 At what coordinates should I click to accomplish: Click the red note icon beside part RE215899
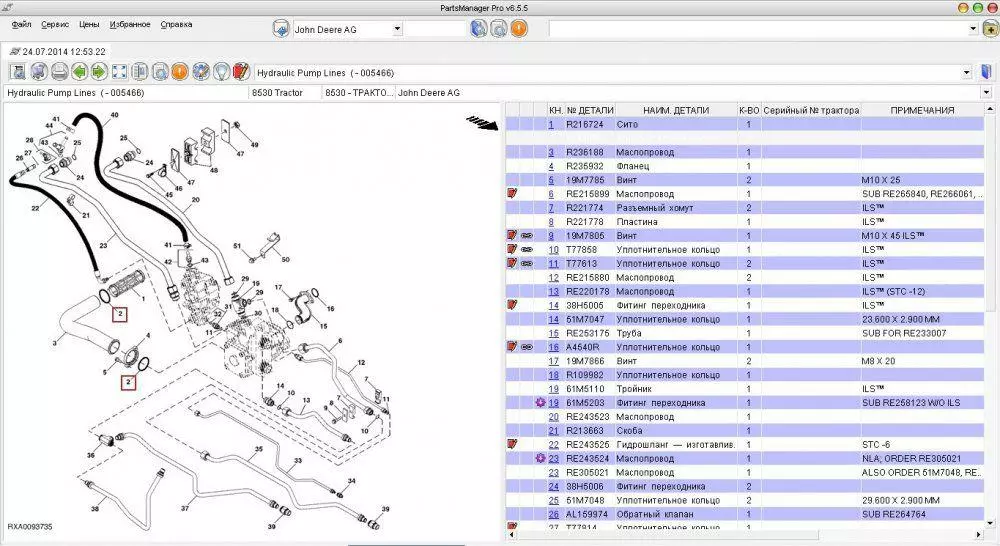pyautogui.click(x=512, y=194)
